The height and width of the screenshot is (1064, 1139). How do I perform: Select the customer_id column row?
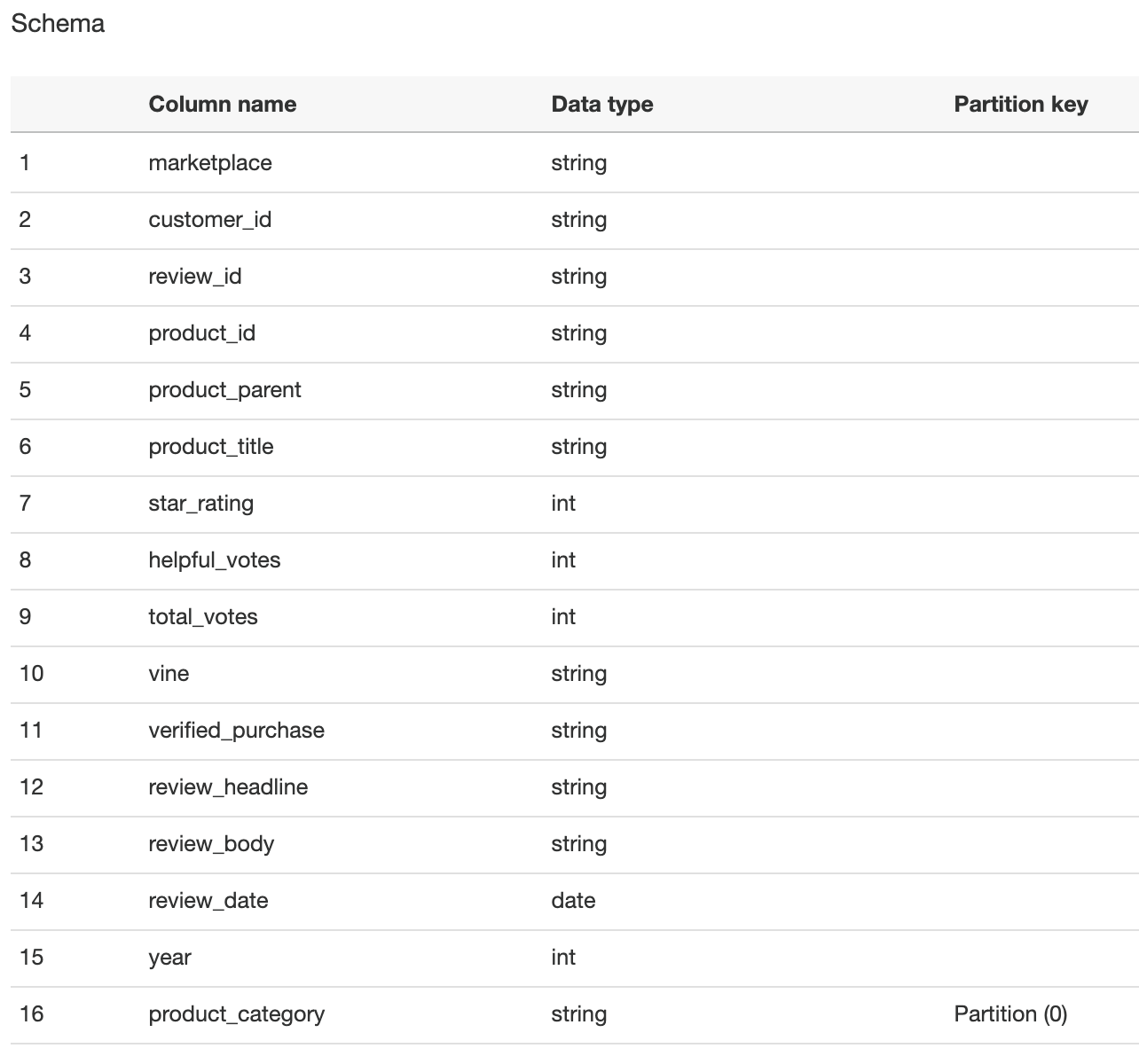pyautogui.click(x=575, y=221)
